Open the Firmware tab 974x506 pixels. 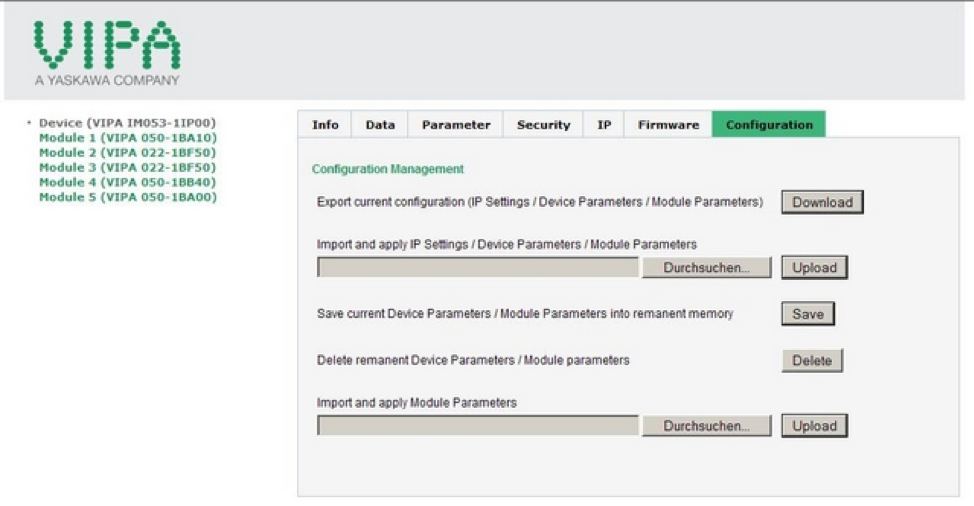(x=668, y=125)
